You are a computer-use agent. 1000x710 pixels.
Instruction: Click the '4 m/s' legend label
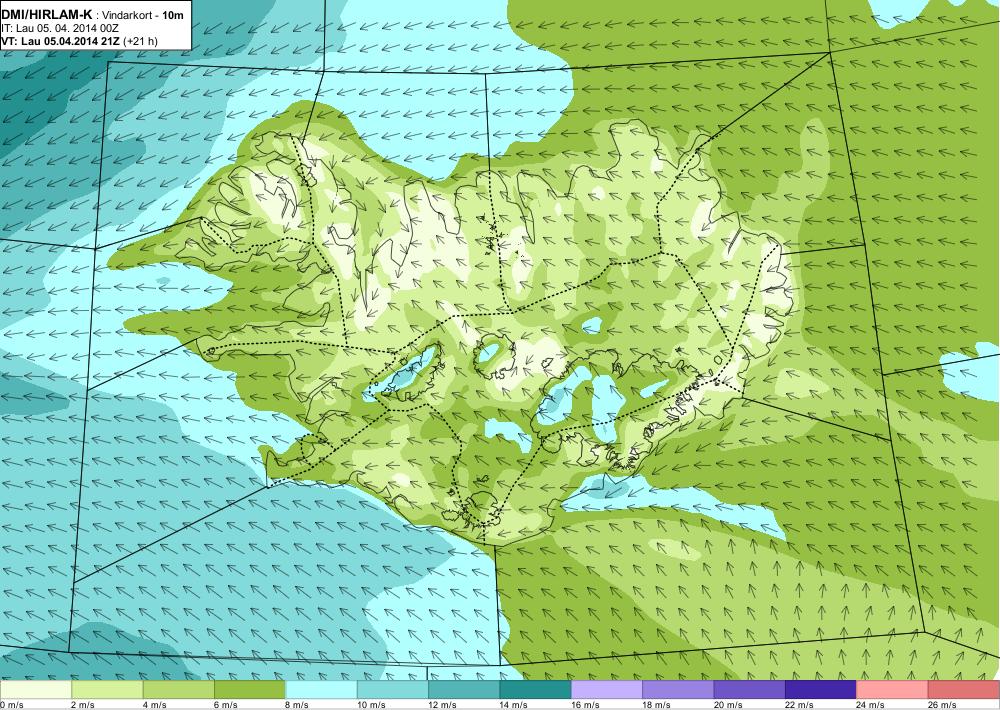(x=155, y=705)
